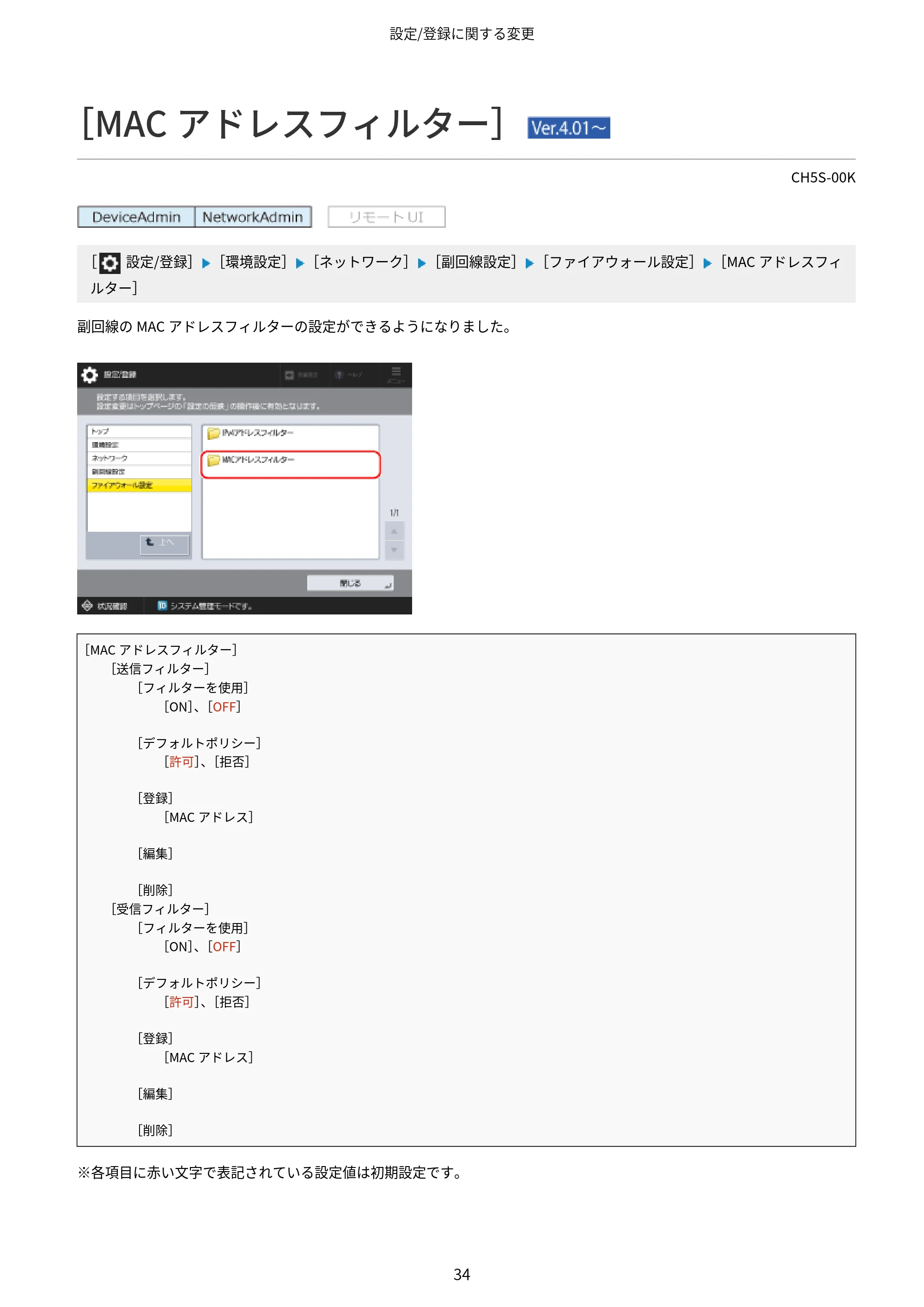
Task: Select 環境設定 in the left list
Action: (x=139, y=444)
